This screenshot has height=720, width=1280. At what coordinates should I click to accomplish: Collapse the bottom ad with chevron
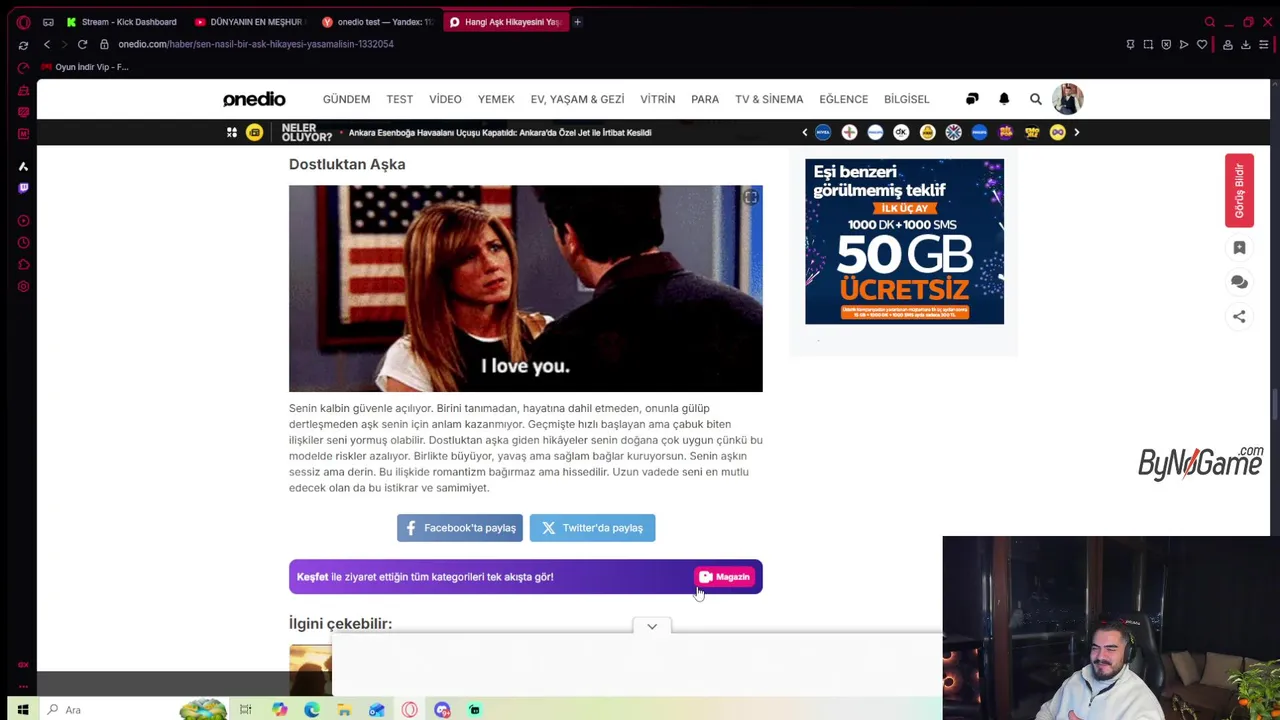pos(652,626)
